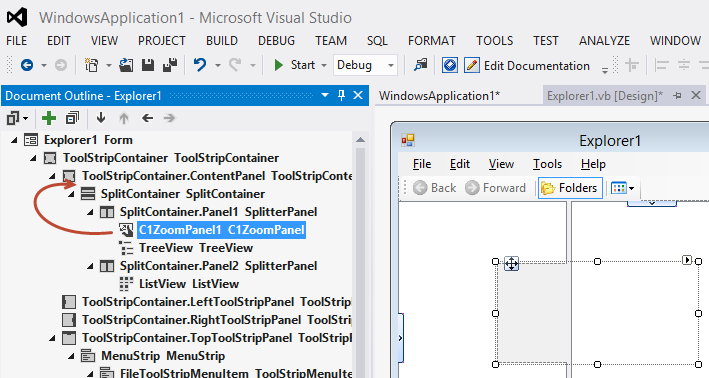Click the left panel expand arrow on designer
The width and height of the screenshot is (709, 378).
click(x=401, y=338)
